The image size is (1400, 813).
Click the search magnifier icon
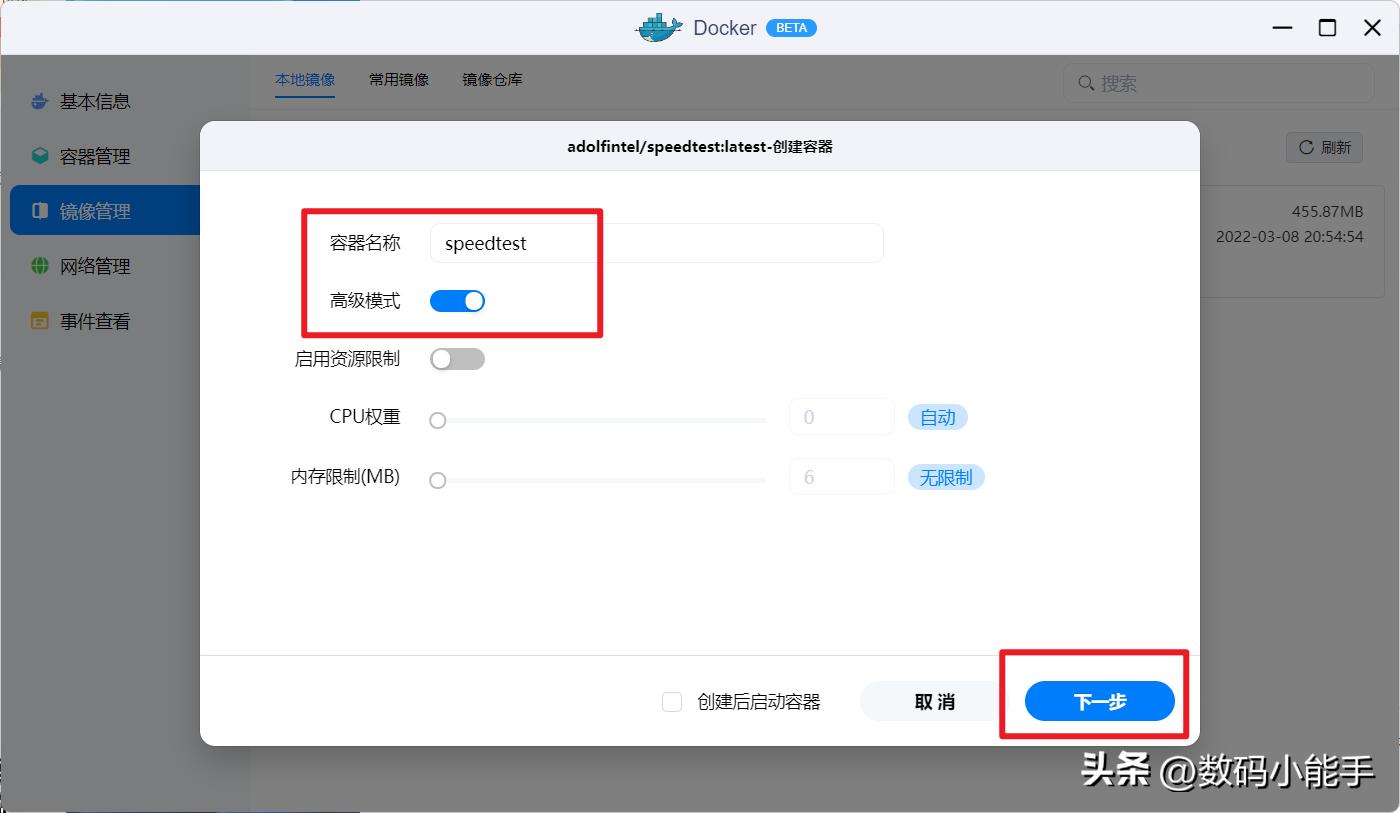point(1086,83)
